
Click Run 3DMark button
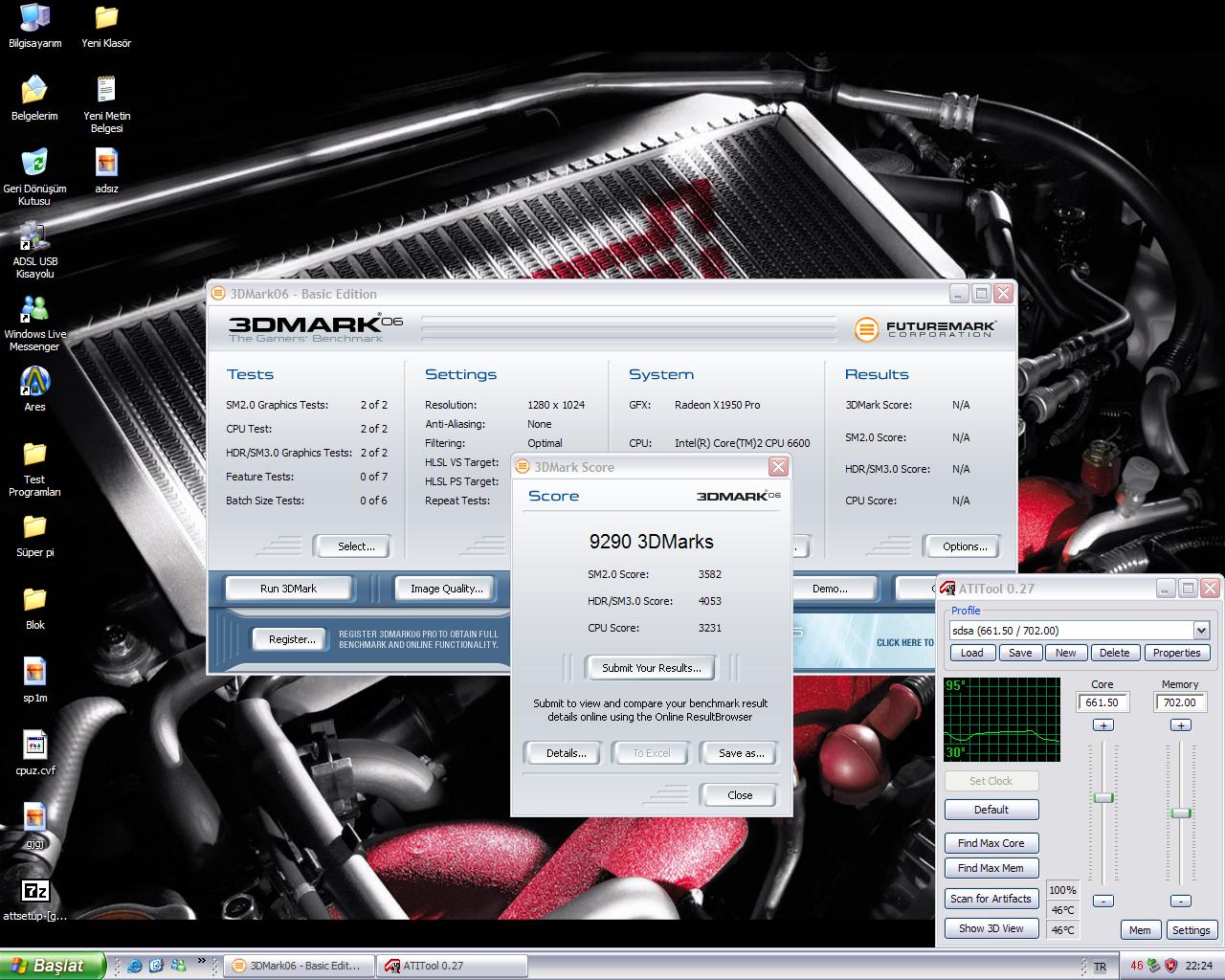288,589
